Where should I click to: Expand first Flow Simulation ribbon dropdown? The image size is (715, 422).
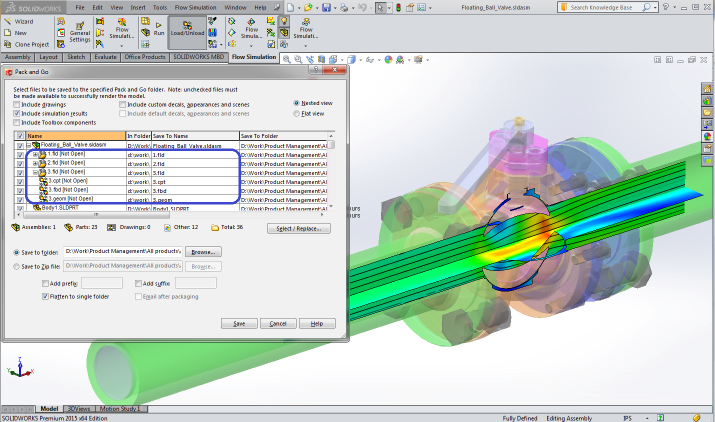coord(122,46)
